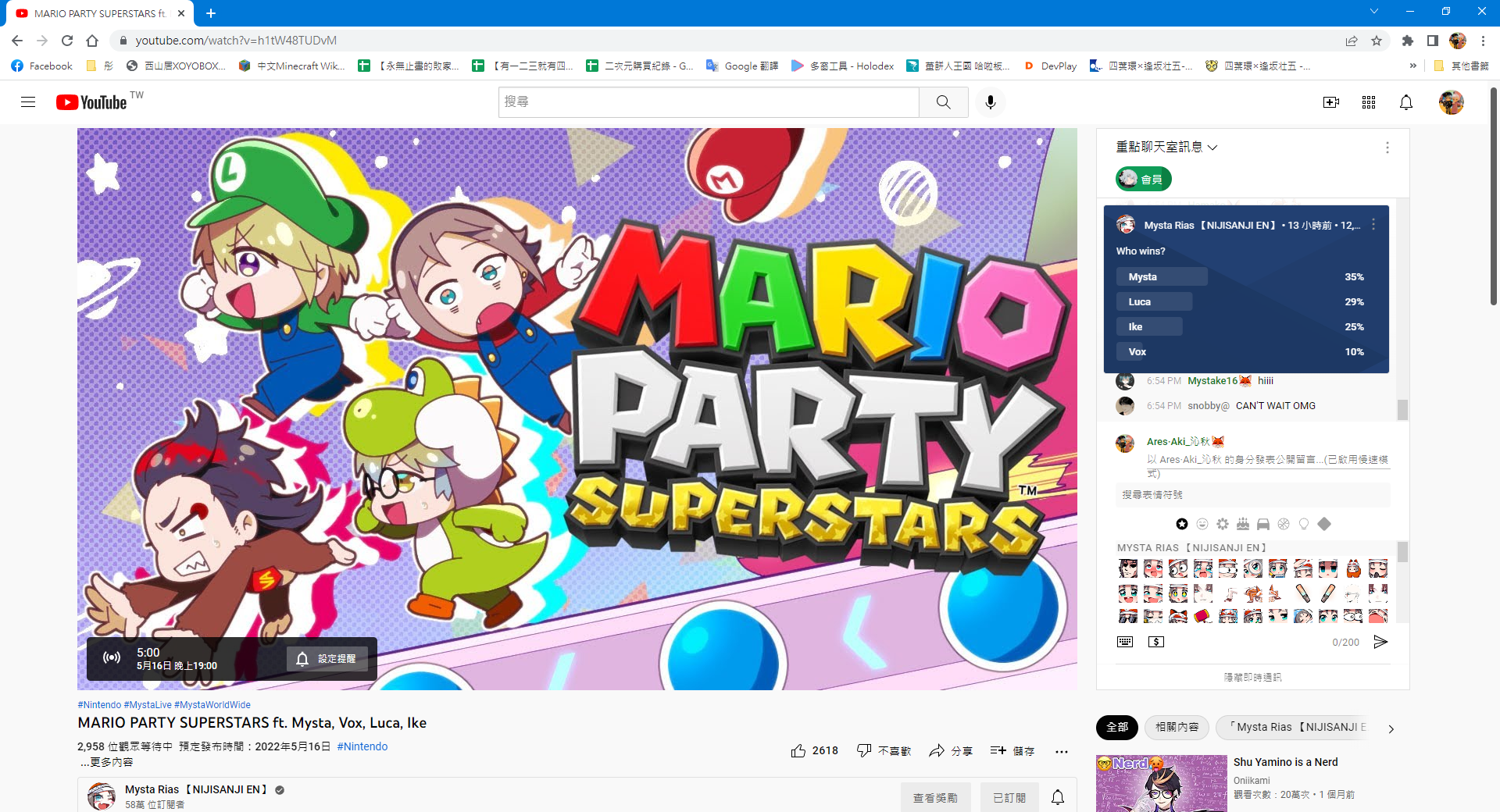1500x812 pixels.
Task: Reload the page in Chrome
Action: [67, 41]
